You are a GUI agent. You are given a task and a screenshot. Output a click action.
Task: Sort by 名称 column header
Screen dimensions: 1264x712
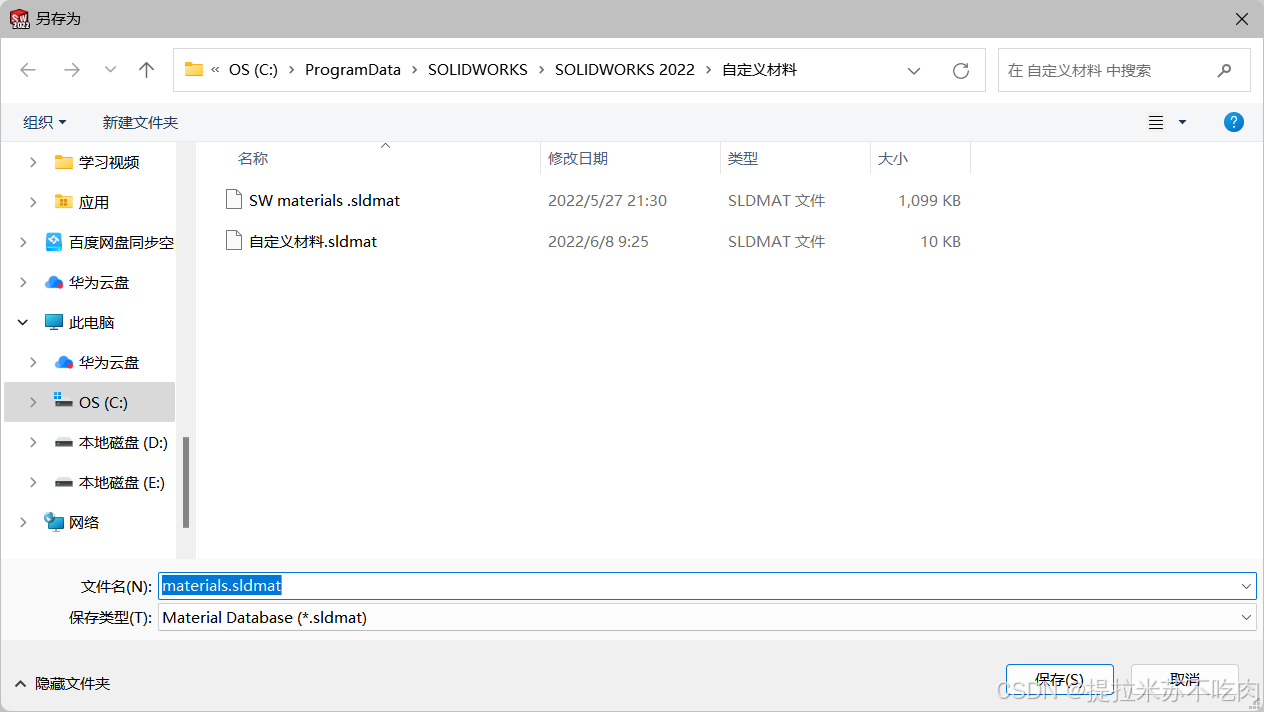click(x=253, y=158)
